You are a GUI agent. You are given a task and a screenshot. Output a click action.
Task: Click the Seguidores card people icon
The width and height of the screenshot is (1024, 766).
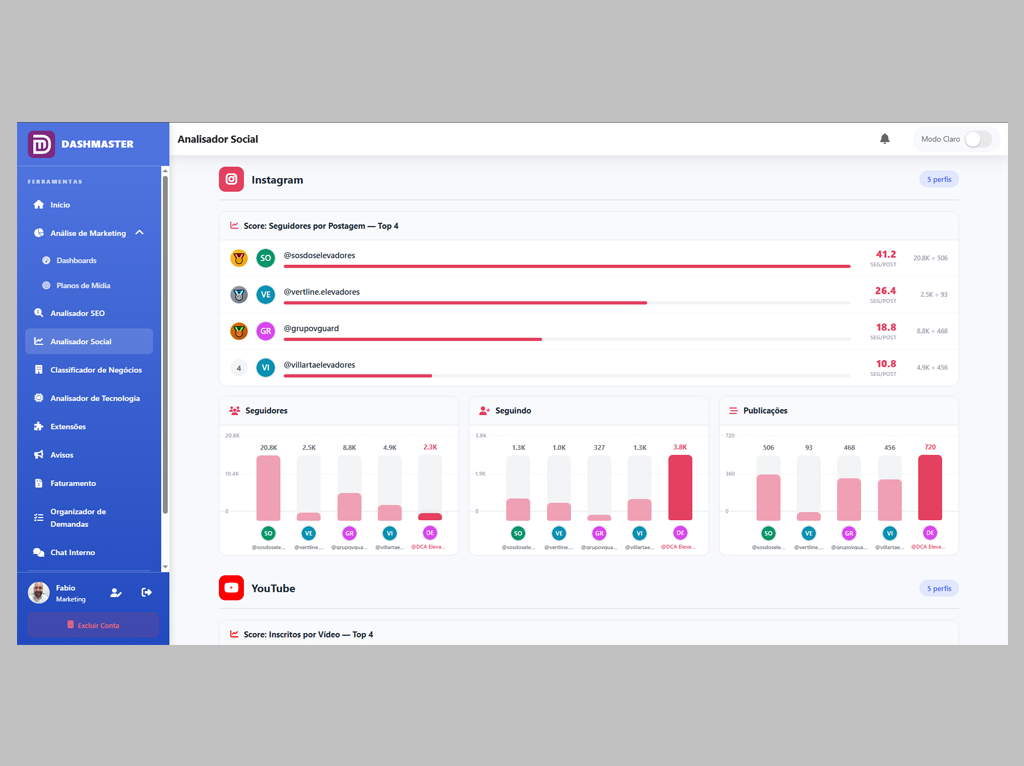pos(234,411)
